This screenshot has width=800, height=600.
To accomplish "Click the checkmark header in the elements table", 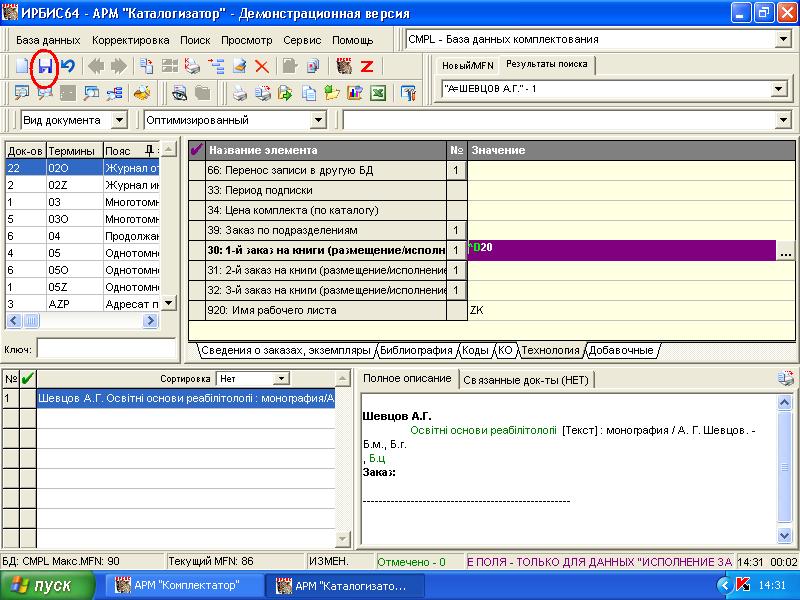I will pos(196,150).
